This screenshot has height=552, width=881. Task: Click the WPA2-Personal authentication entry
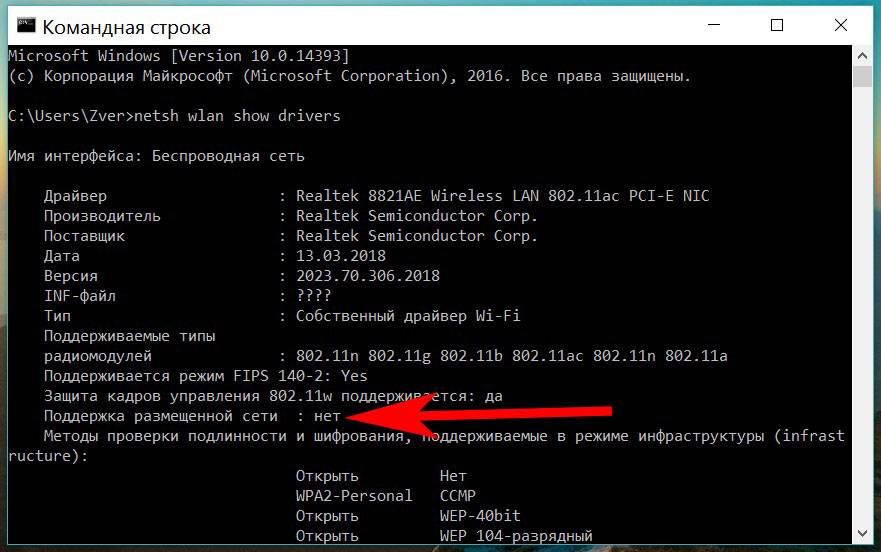tap(354, 496)
